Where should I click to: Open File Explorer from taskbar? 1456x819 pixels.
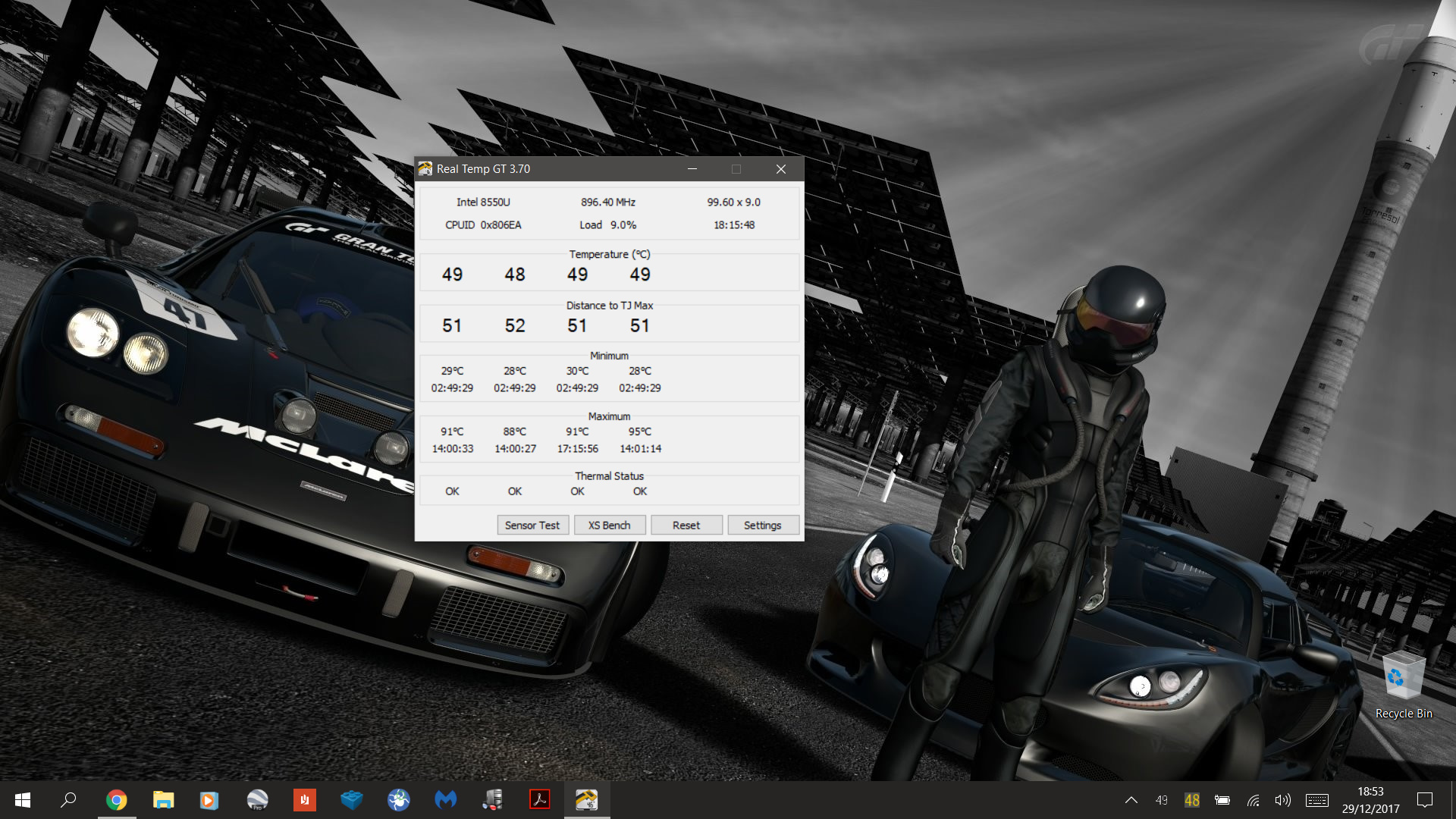coord(163,800)
